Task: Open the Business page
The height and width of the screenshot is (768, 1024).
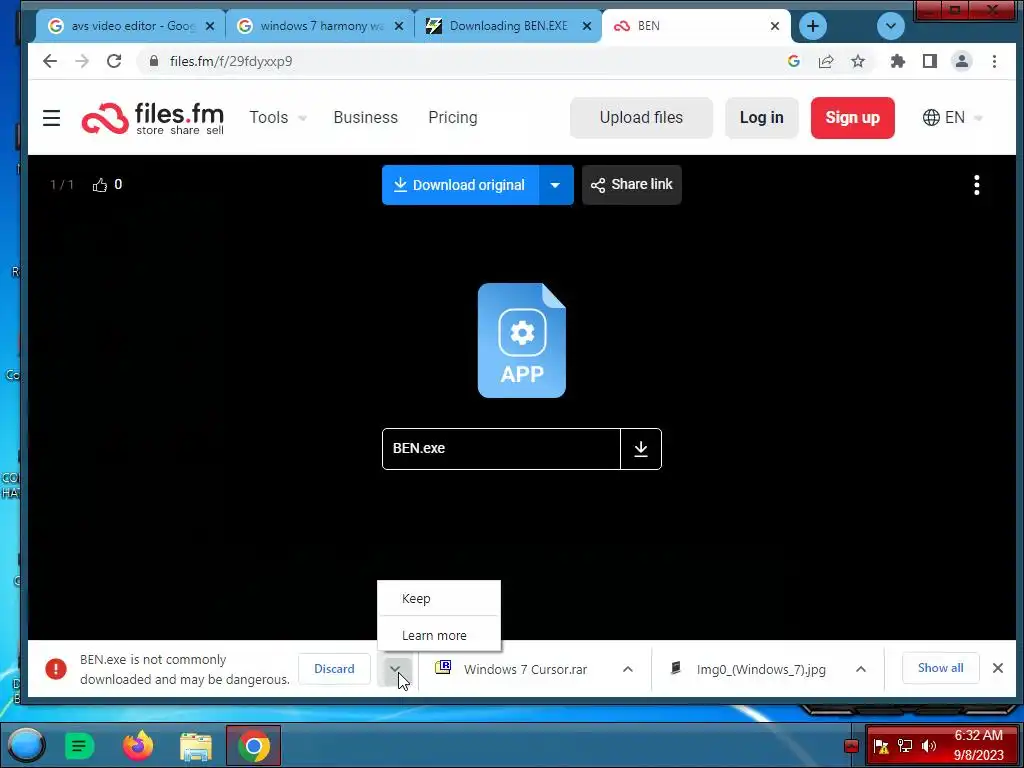Action: click(x=366, y=118)
